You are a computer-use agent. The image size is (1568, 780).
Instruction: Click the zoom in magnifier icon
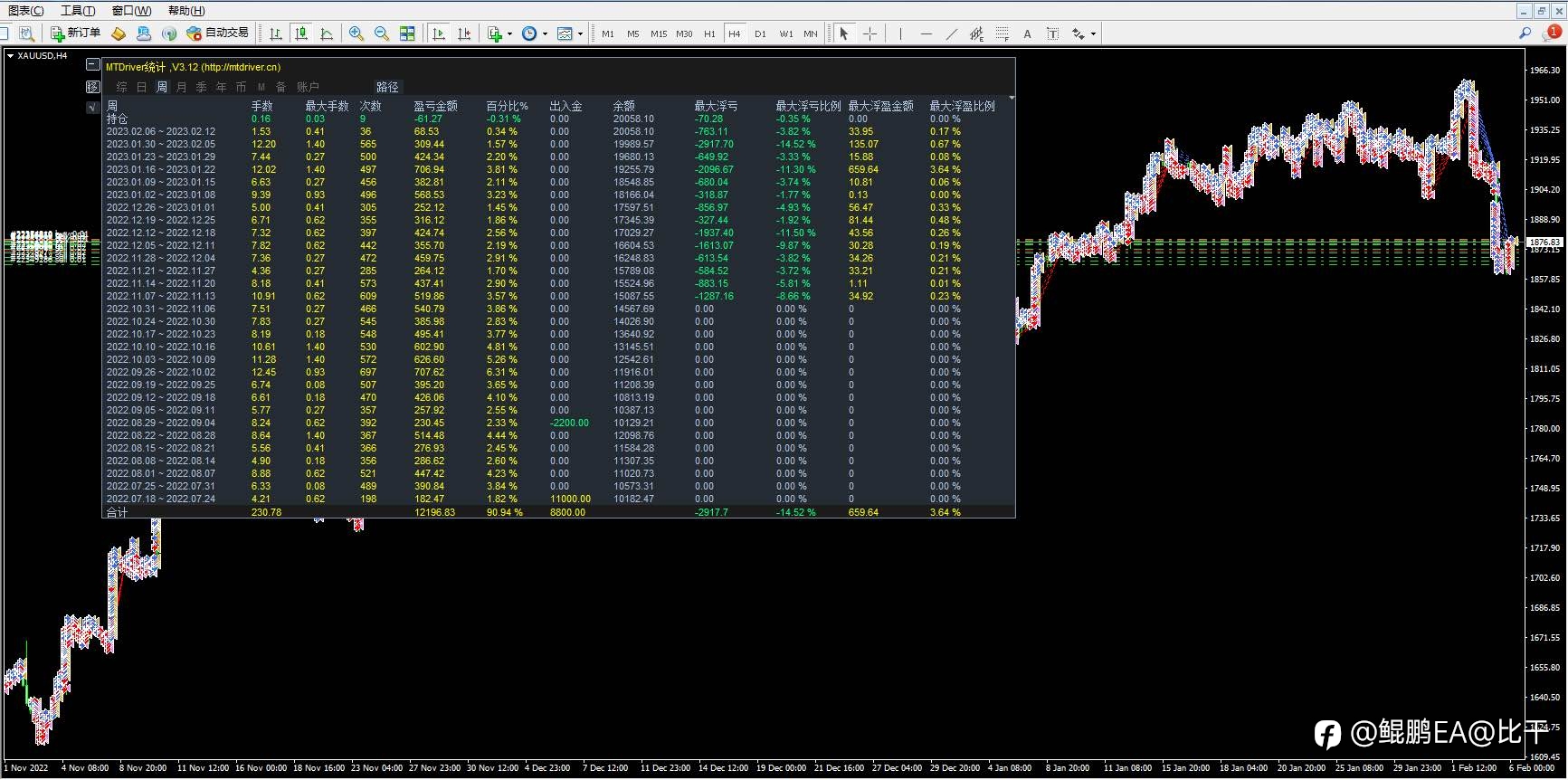tap(356, 33)
